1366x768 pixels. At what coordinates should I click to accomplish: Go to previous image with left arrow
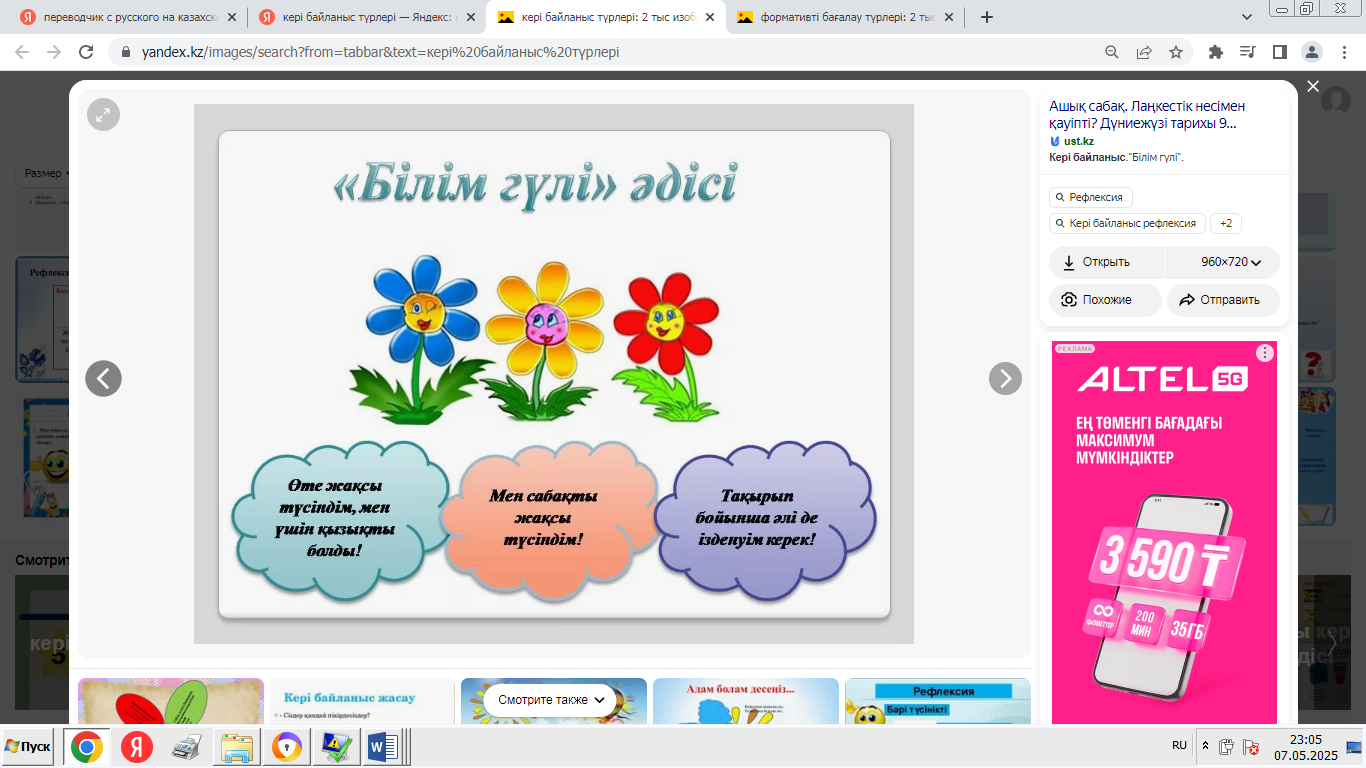103,378
